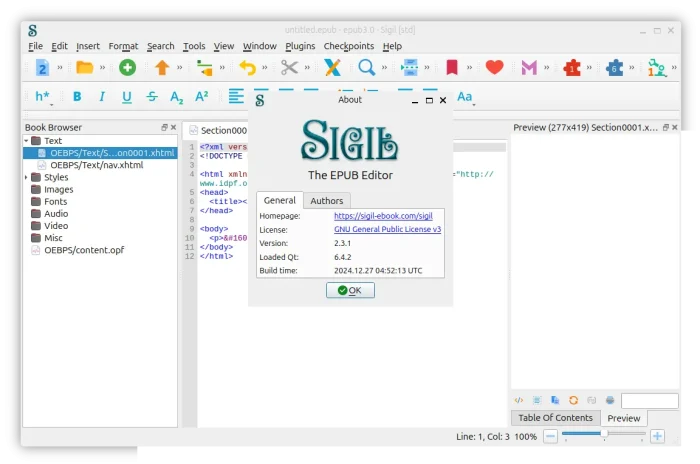Reload Preview with orange refresh icon
Screen dimensions: 700x464
[x=573, y=400]
